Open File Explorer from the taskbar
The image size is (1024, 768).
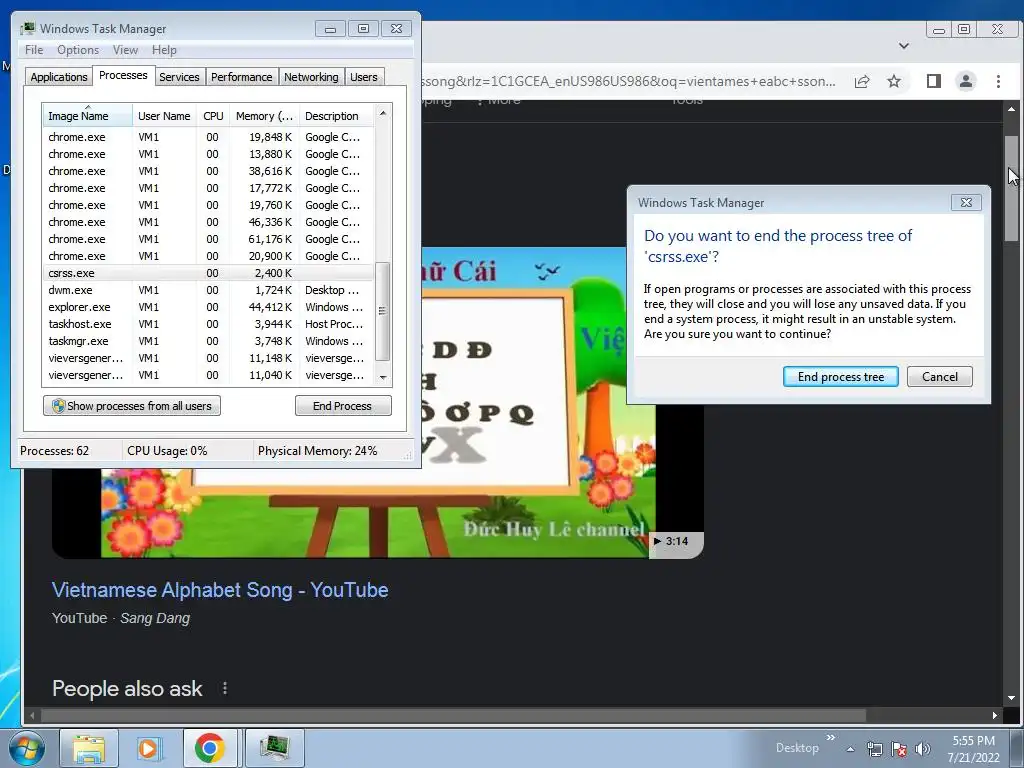click(x=89, y=748)
